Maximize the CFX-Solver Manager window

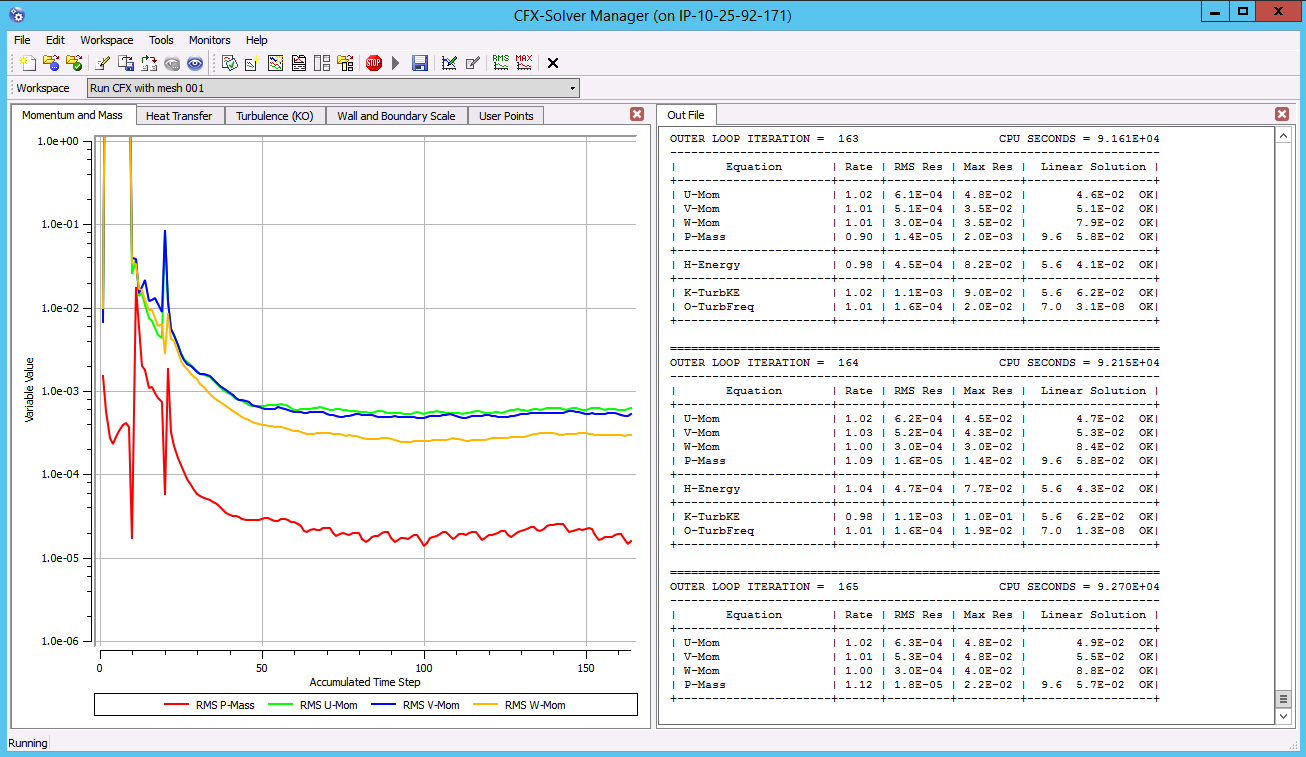(1243, 11)
